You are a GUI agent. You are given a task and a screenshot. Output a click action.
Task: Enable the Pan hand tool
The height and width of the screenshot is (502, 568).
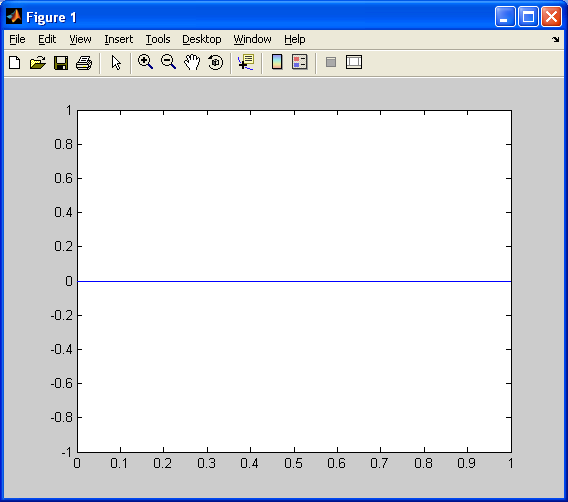192,62
